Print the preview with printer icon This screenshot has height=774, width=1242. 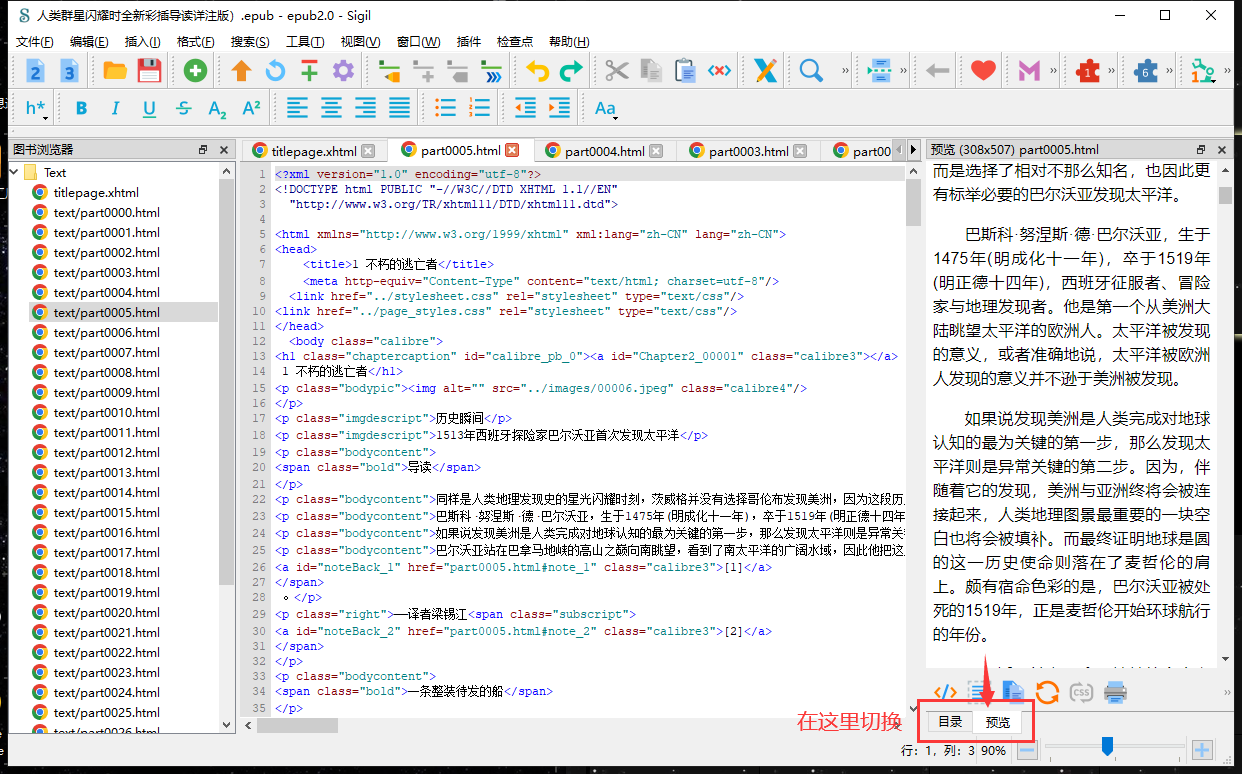tap(1115, 691)
